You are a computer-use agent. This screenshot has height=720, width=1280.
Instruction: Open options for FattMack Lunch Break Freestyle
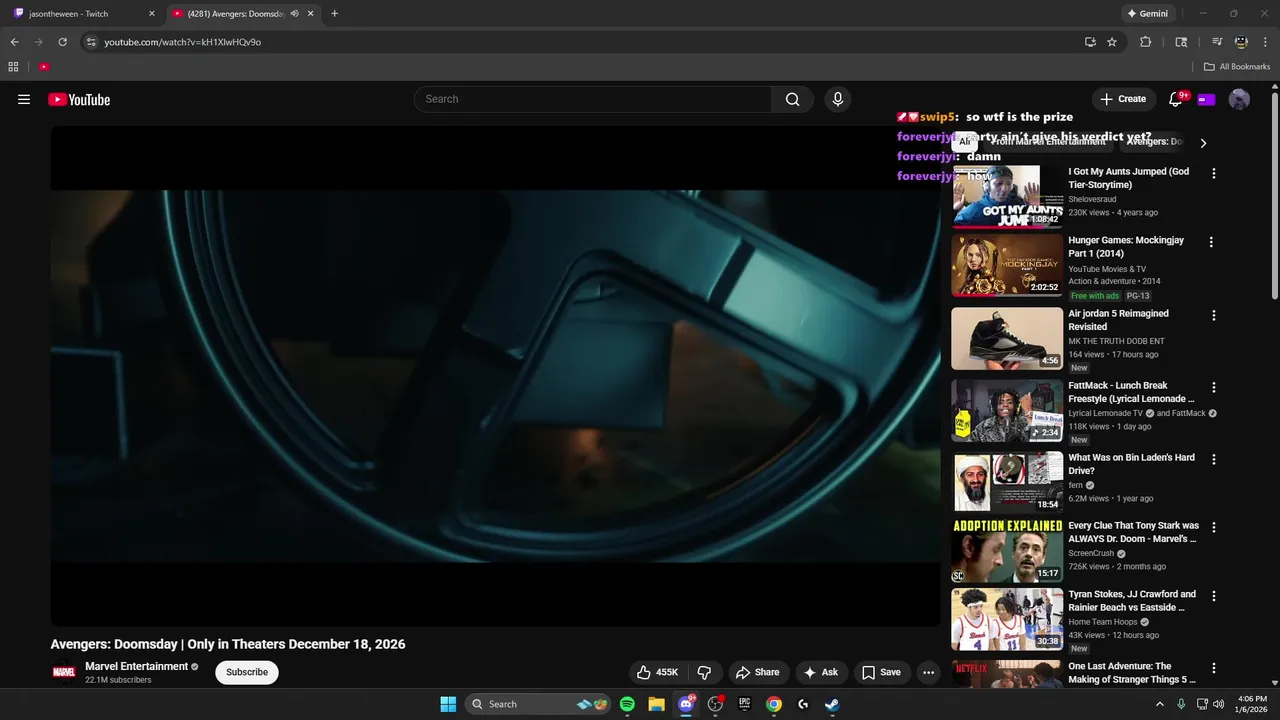pyautogui.click(x=1214, y=387)
